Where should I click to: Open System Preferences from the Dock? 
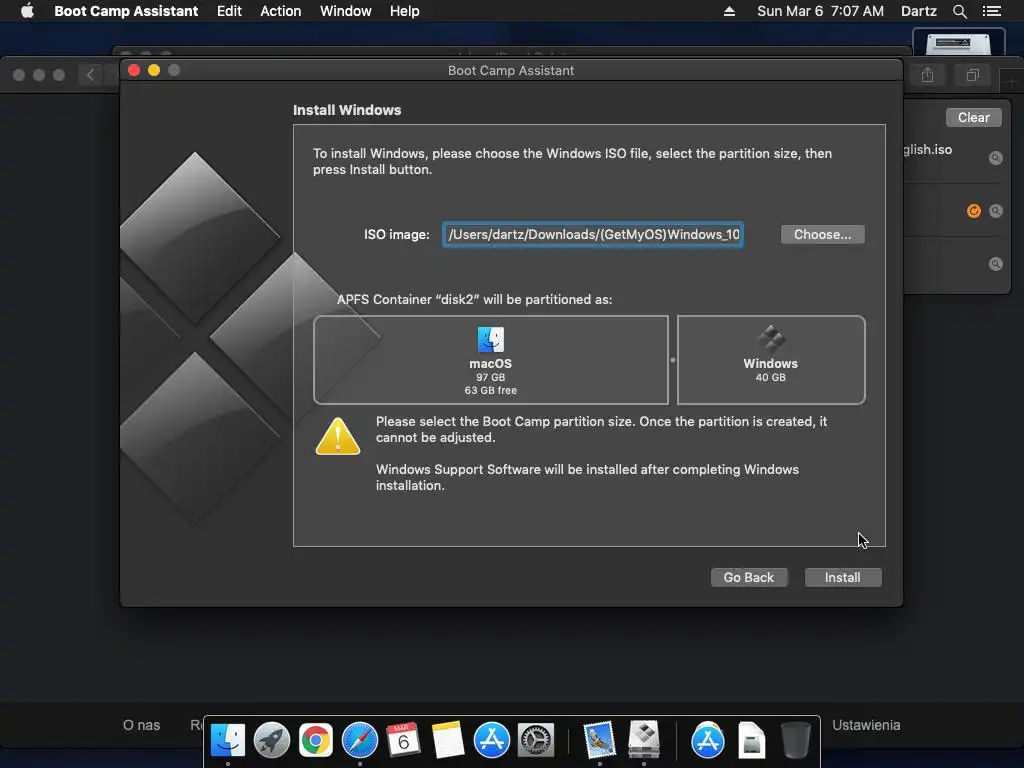click(536, 741)
